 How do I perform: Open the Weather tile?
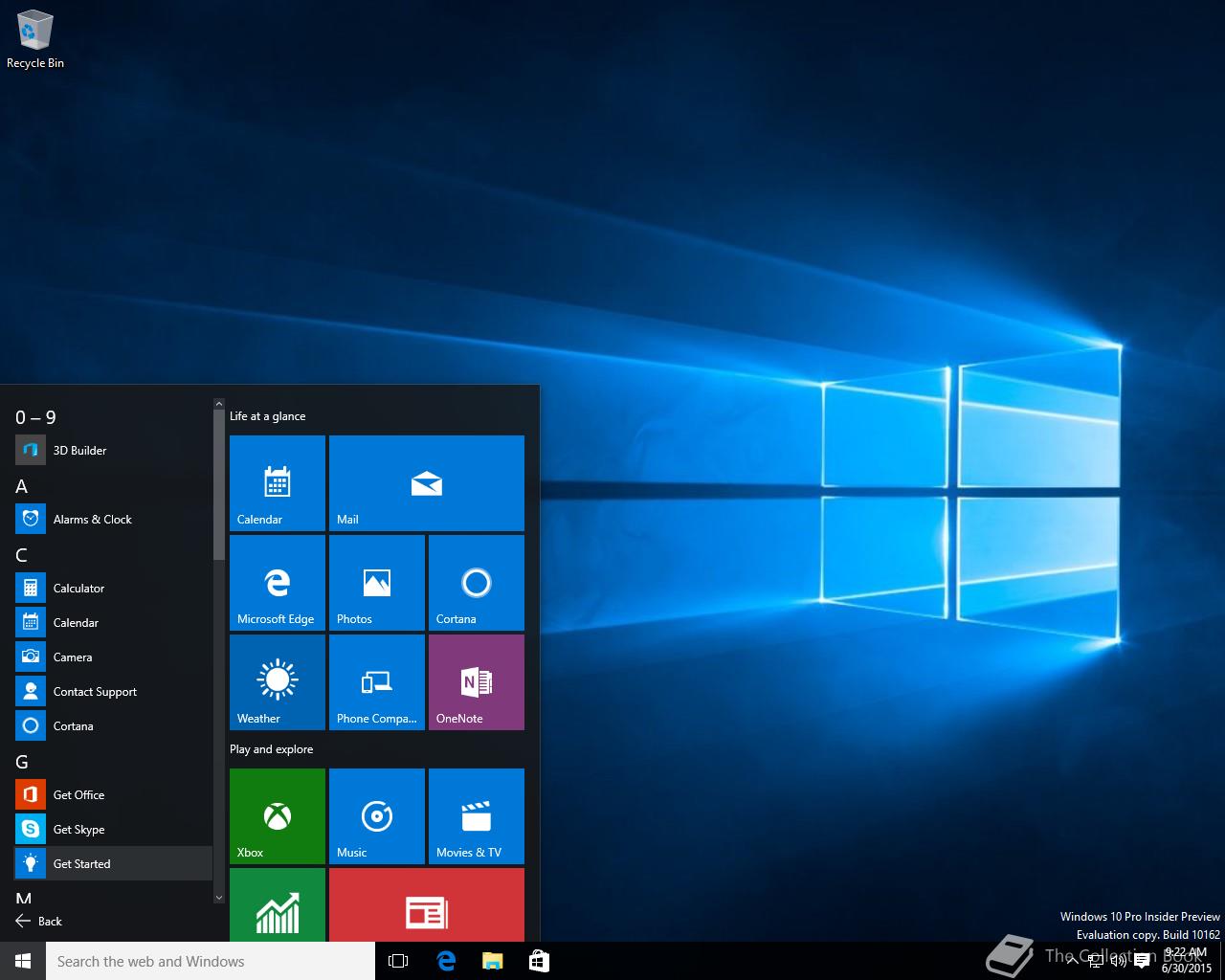tap(278, 682)
